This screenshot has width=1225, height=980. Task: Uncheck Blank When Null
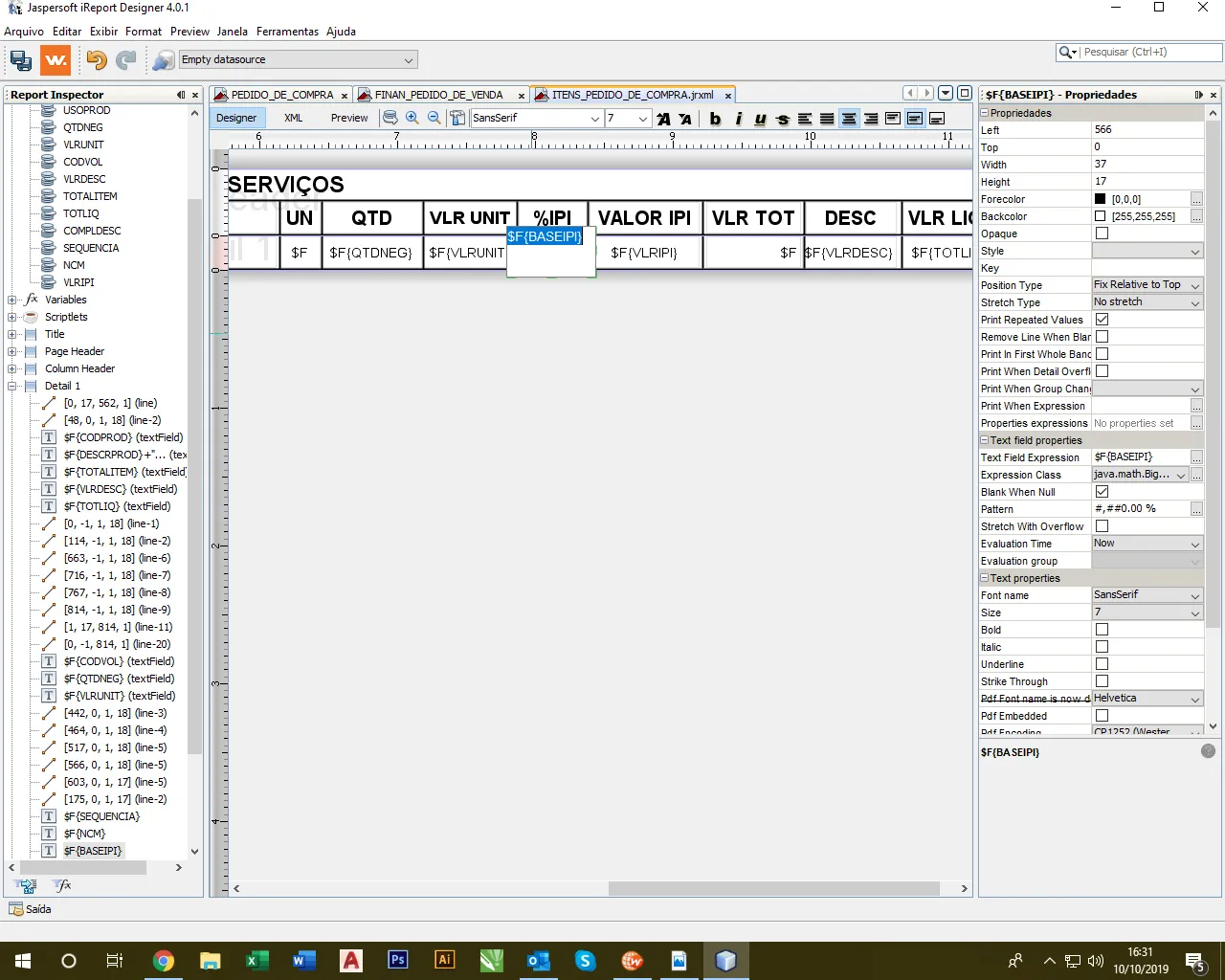[1102, 492]
